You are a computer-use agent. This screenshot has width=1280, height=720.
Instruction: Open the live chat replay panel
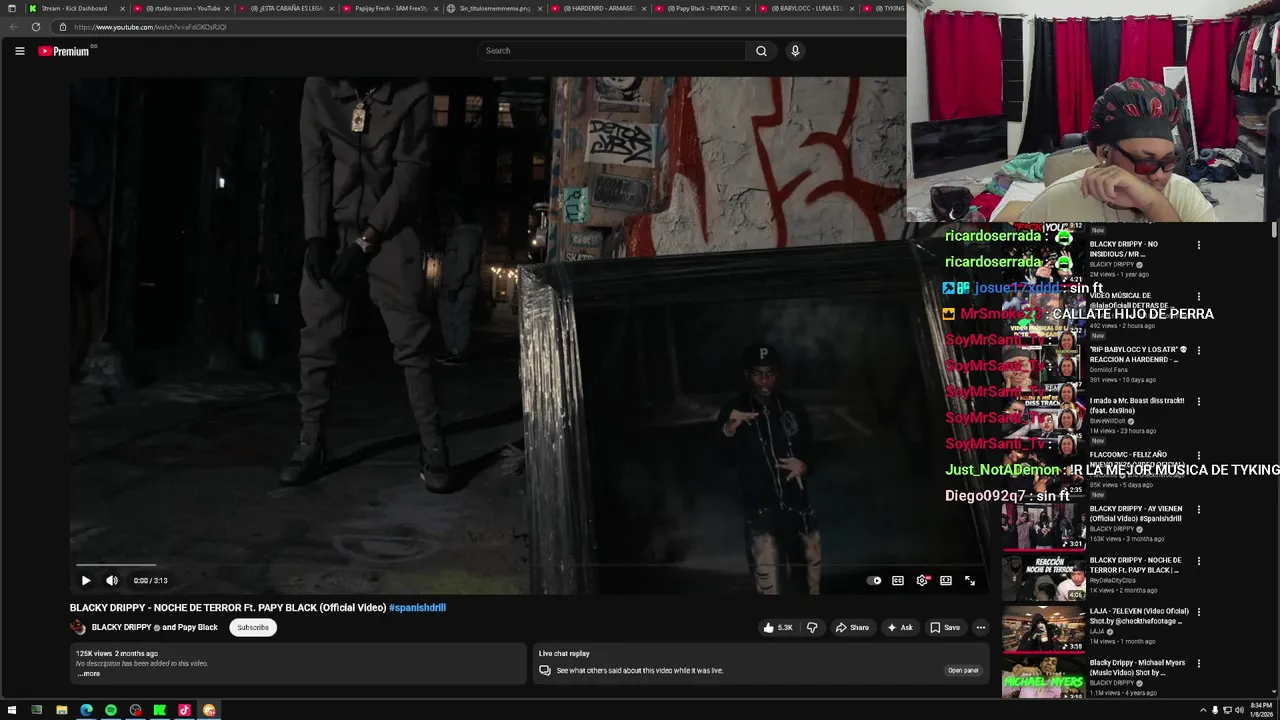click(963, 670)
